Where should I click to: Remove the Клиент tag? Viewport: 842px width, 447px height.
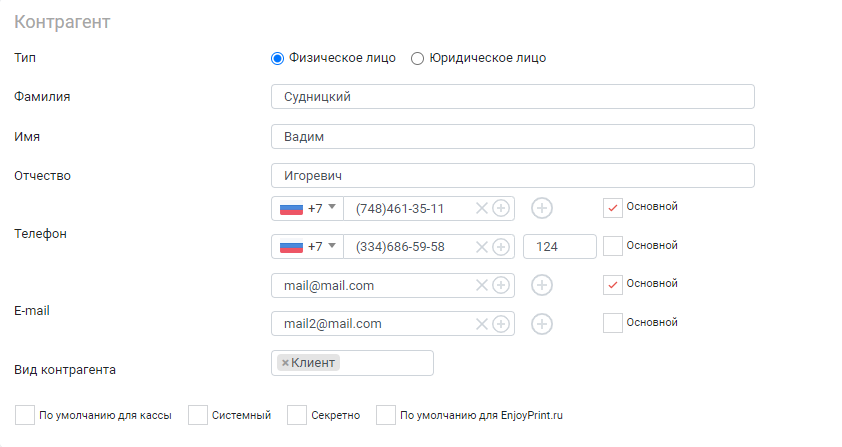(x=285, y=363)
